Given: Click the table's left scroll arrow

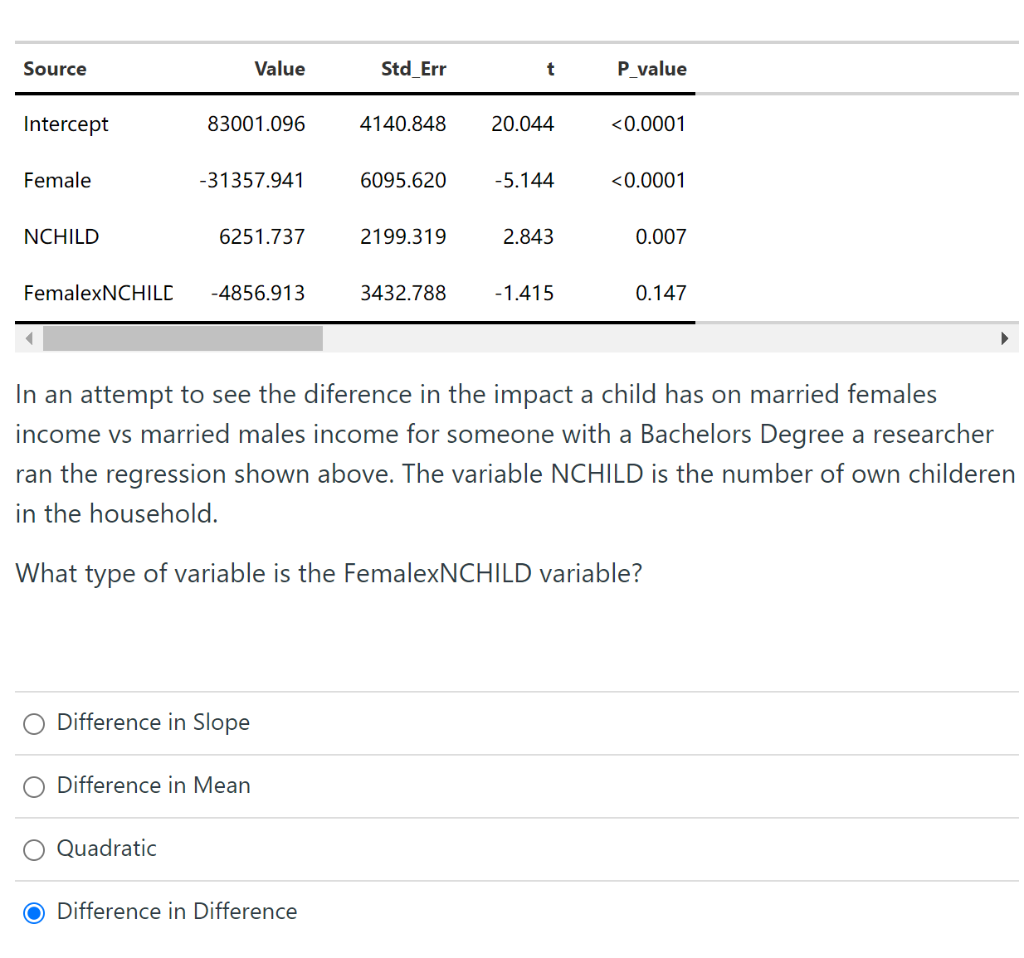Looking at the screenshot, I should 29,338.
